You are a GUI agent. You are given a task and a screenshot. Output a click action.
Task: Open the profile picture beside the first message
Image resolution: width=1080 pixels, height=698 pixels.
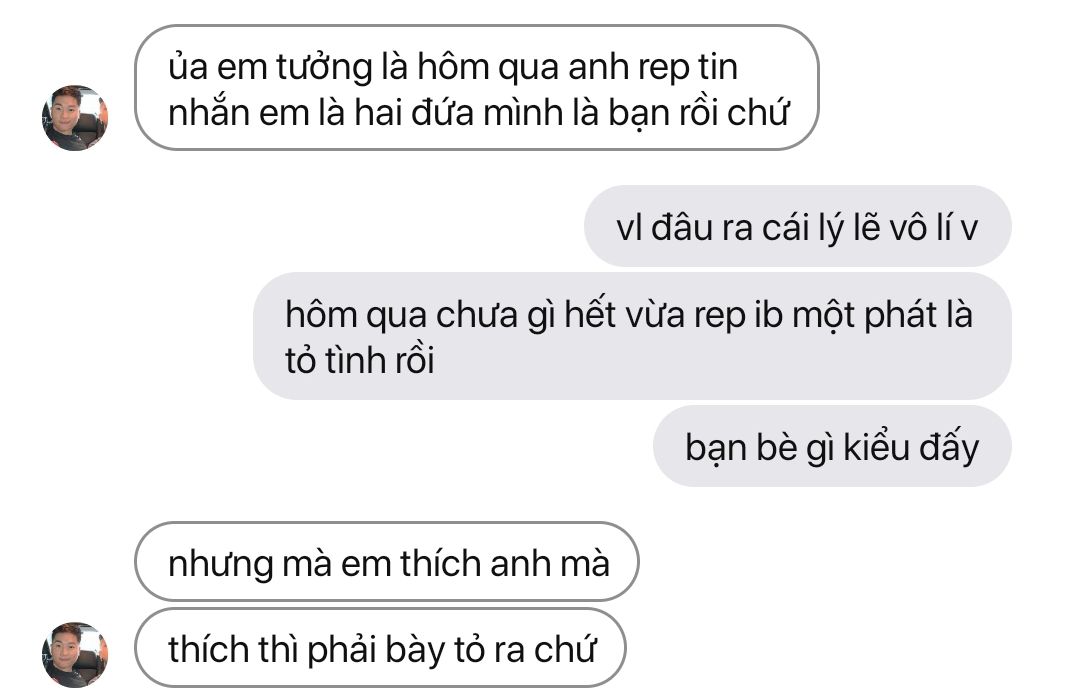coord(75,118)
